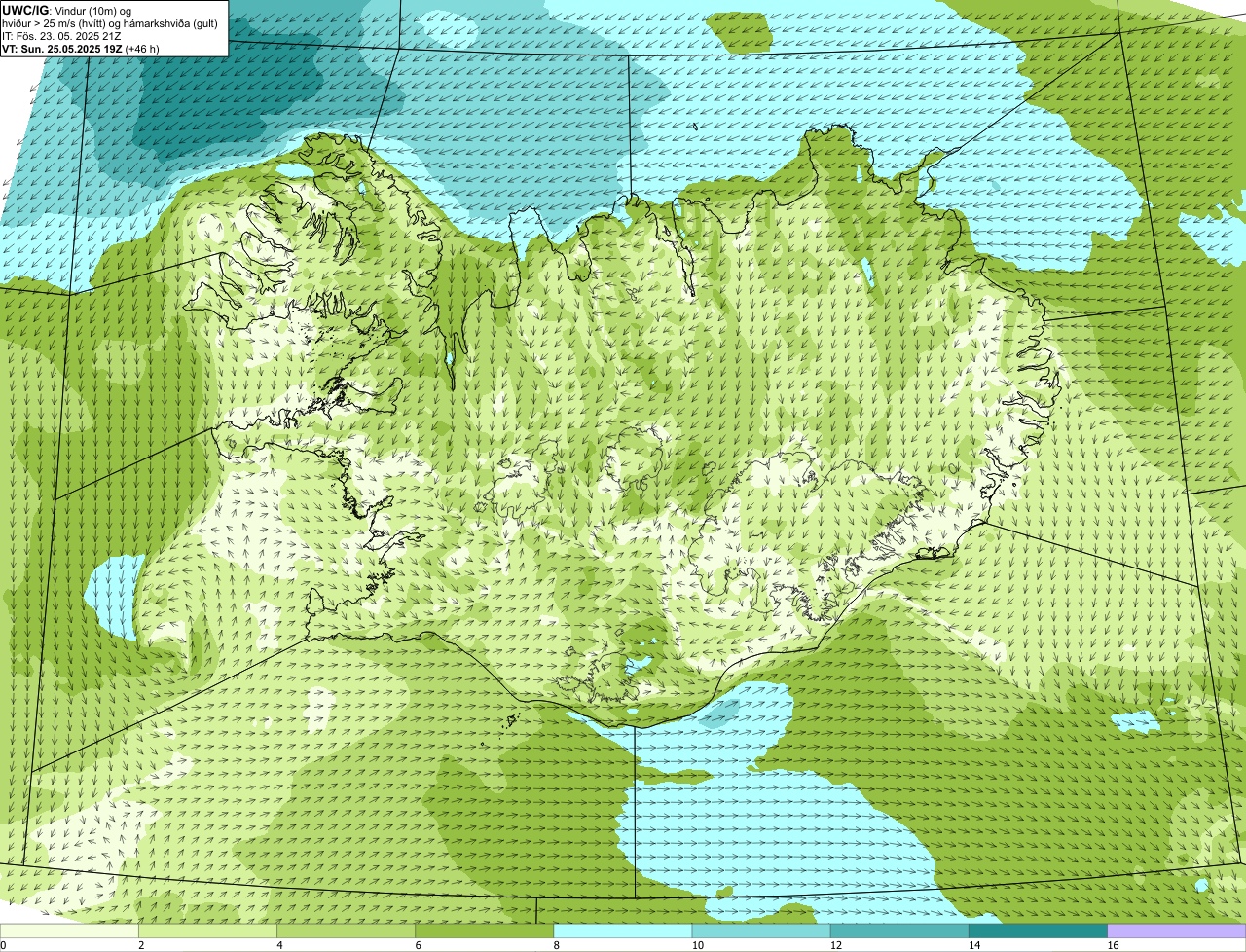Image resolution: width=1246 pixels, height=952 pixels.
Task: Click the lavender above-16 m/s legend swatch
Action: coord(1176,931)
